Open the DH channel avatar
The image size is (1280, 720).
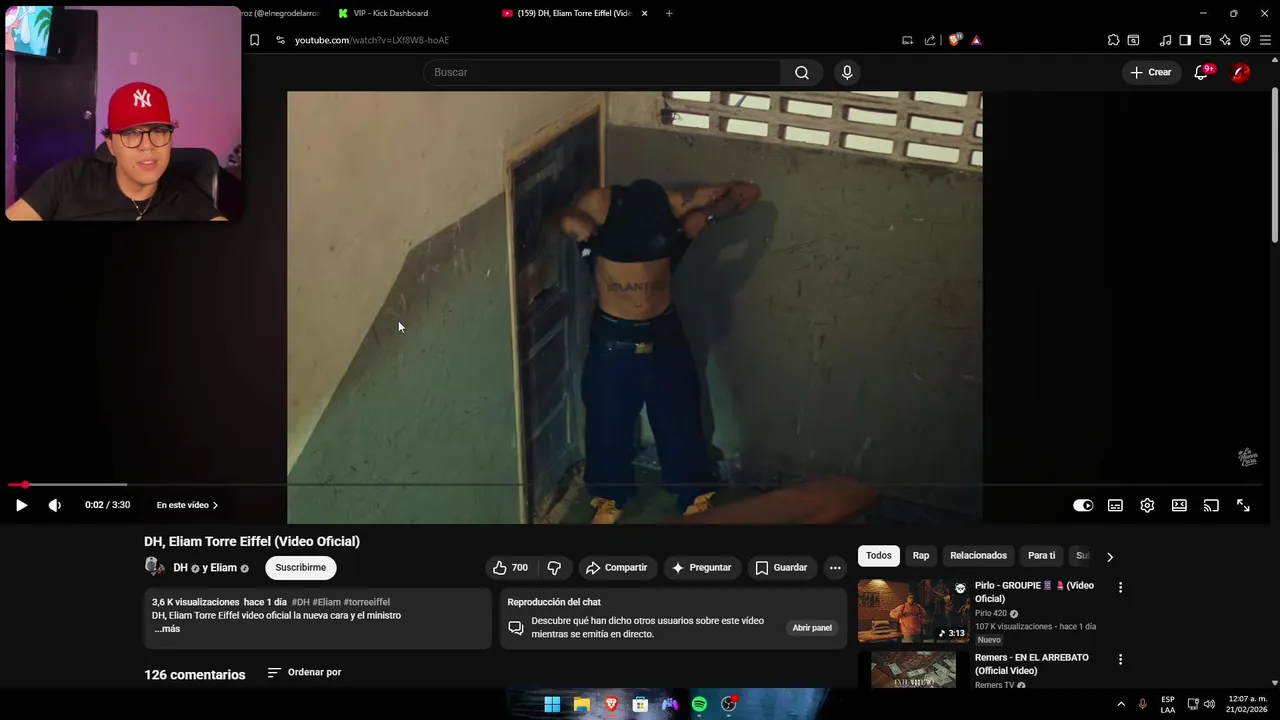[155, 567]
